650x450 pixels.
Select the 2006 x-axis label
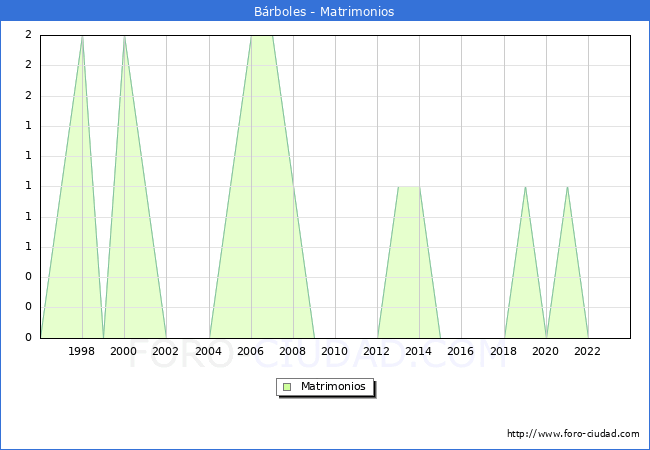tap(250, 351)
